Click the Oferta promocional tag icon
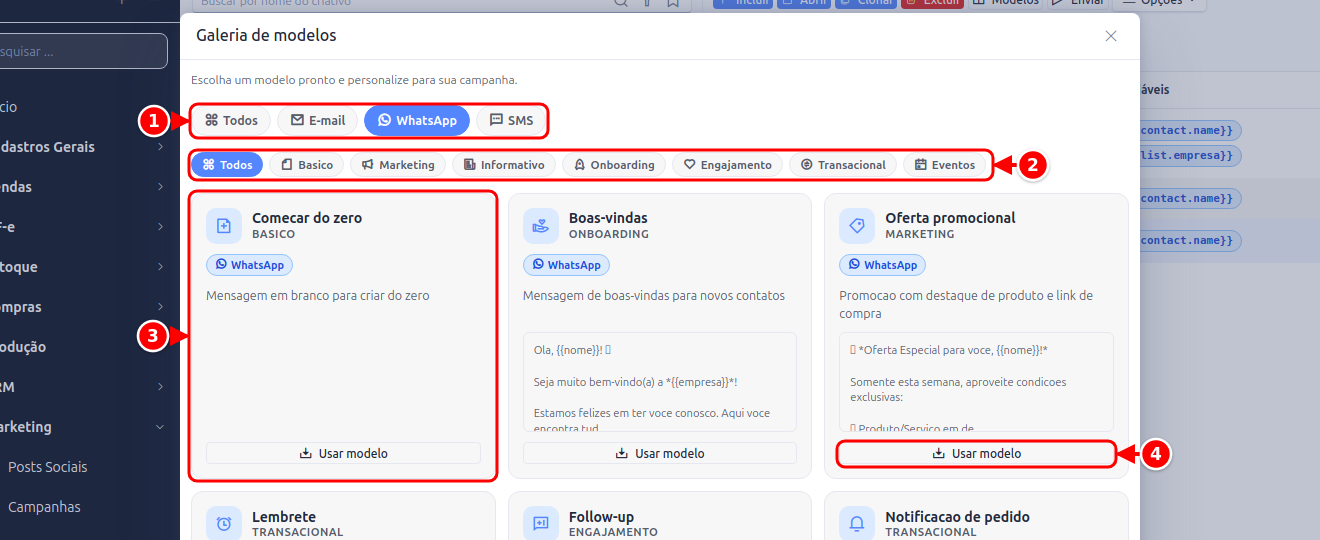The height and width of the screenshot is (540, 1320). coord(857,226)
